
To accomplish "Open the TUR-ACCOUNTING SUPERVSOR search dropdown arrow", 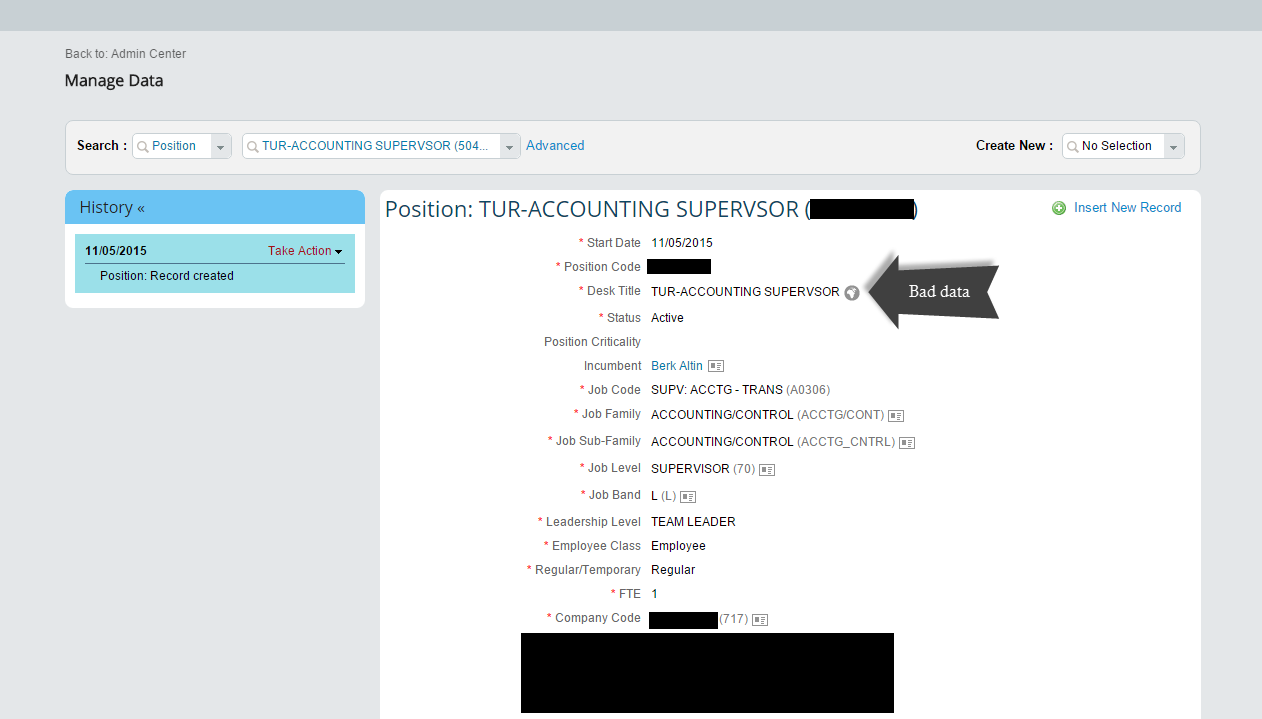I will click(510, 146).
